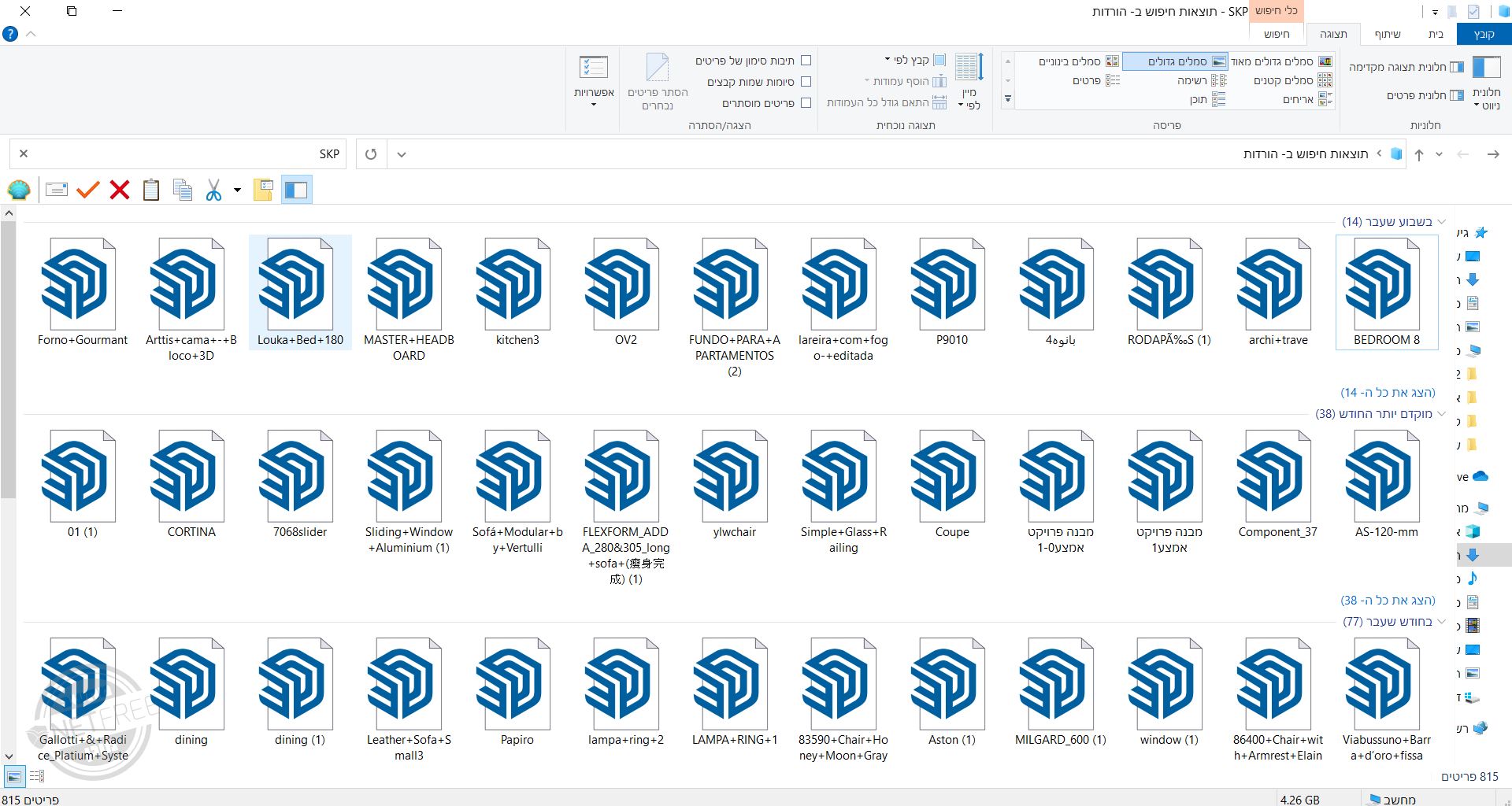This screenshot has width=1512, height=806.
Task: Switch to the תצוגה (View) tab
Action: [x=1333, y=34]
